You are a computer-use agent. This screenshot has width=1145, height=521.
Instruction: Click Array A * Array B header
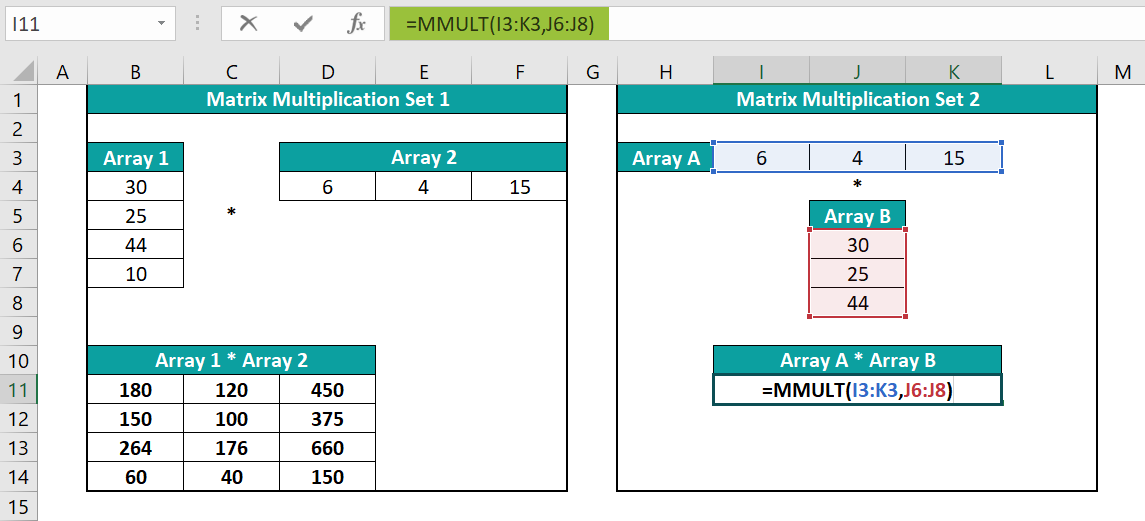pos(857,360)
